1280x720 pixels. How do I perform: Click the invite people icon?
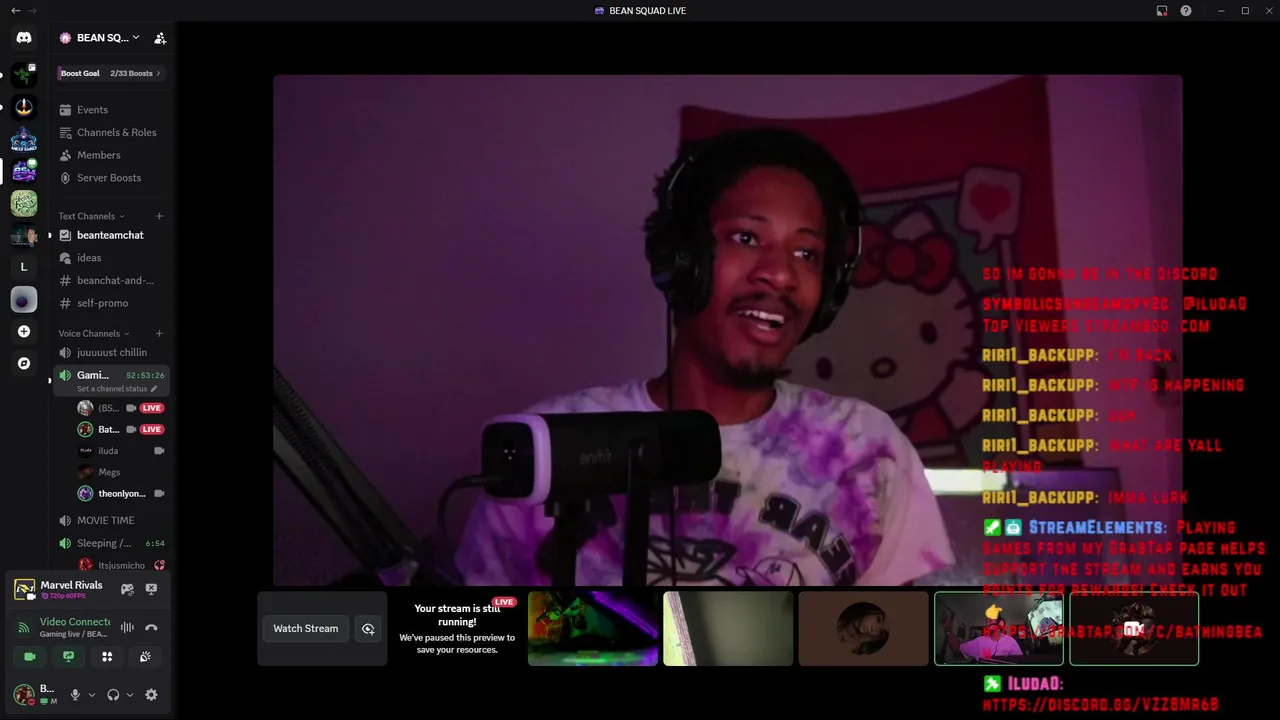pos(160,38)
